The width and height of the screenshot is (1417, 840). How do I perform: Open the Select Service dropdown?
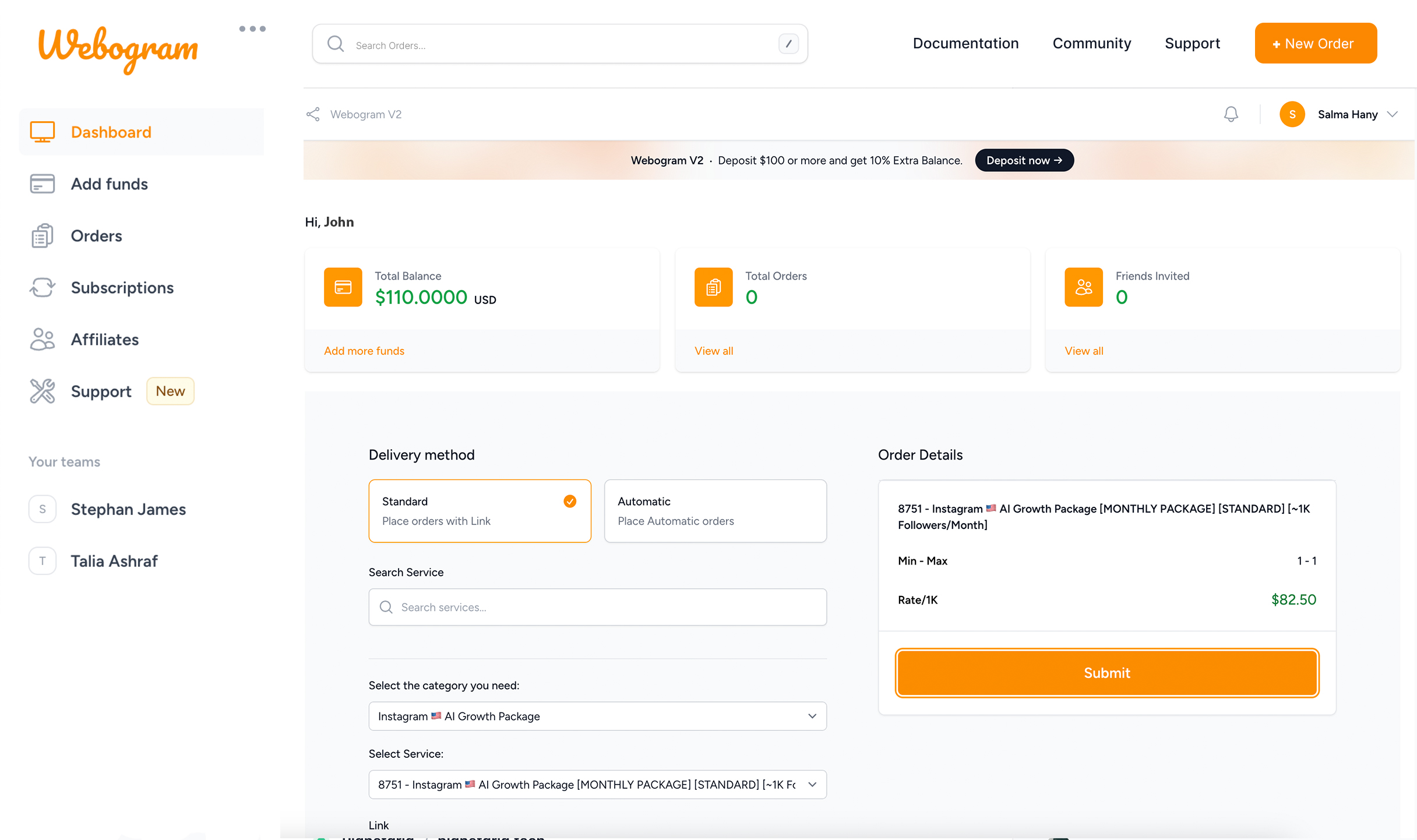coord(597,785)
